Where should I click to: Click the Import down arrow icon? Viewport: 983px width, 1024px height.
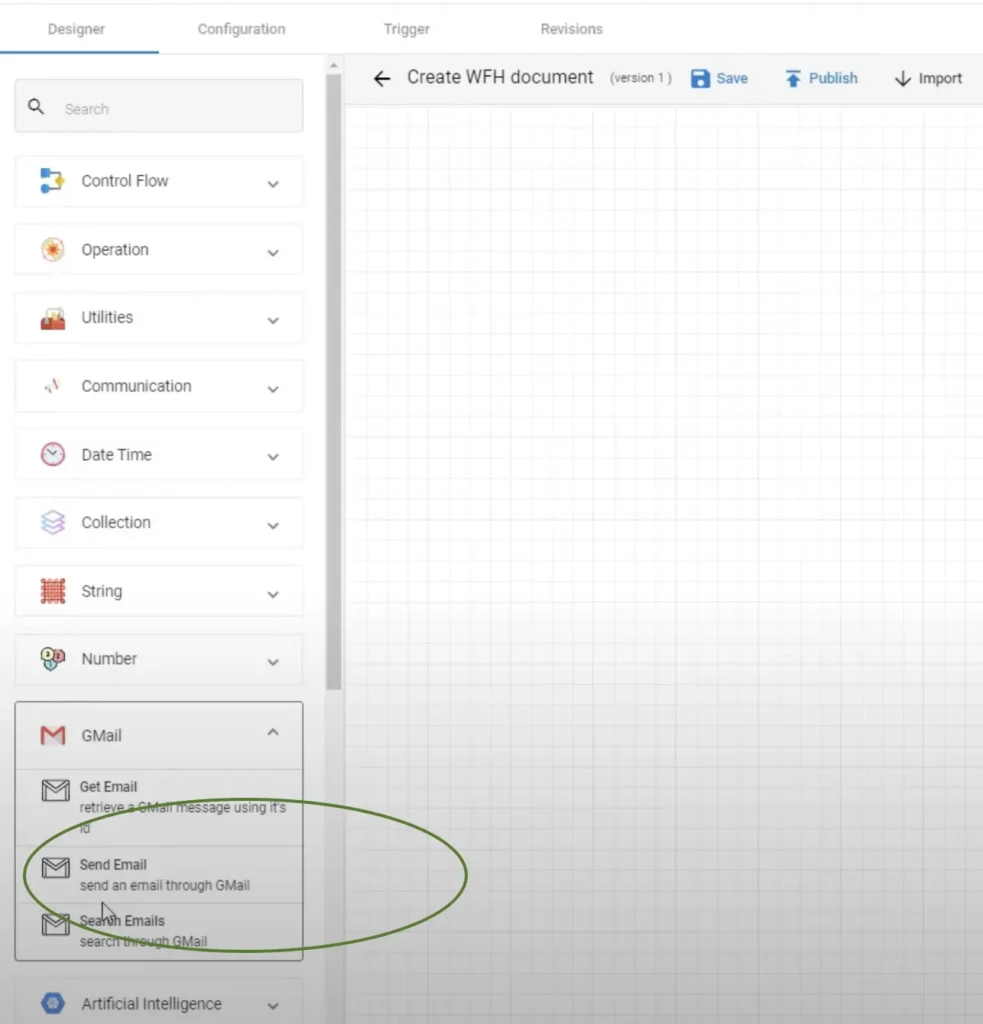903,78
